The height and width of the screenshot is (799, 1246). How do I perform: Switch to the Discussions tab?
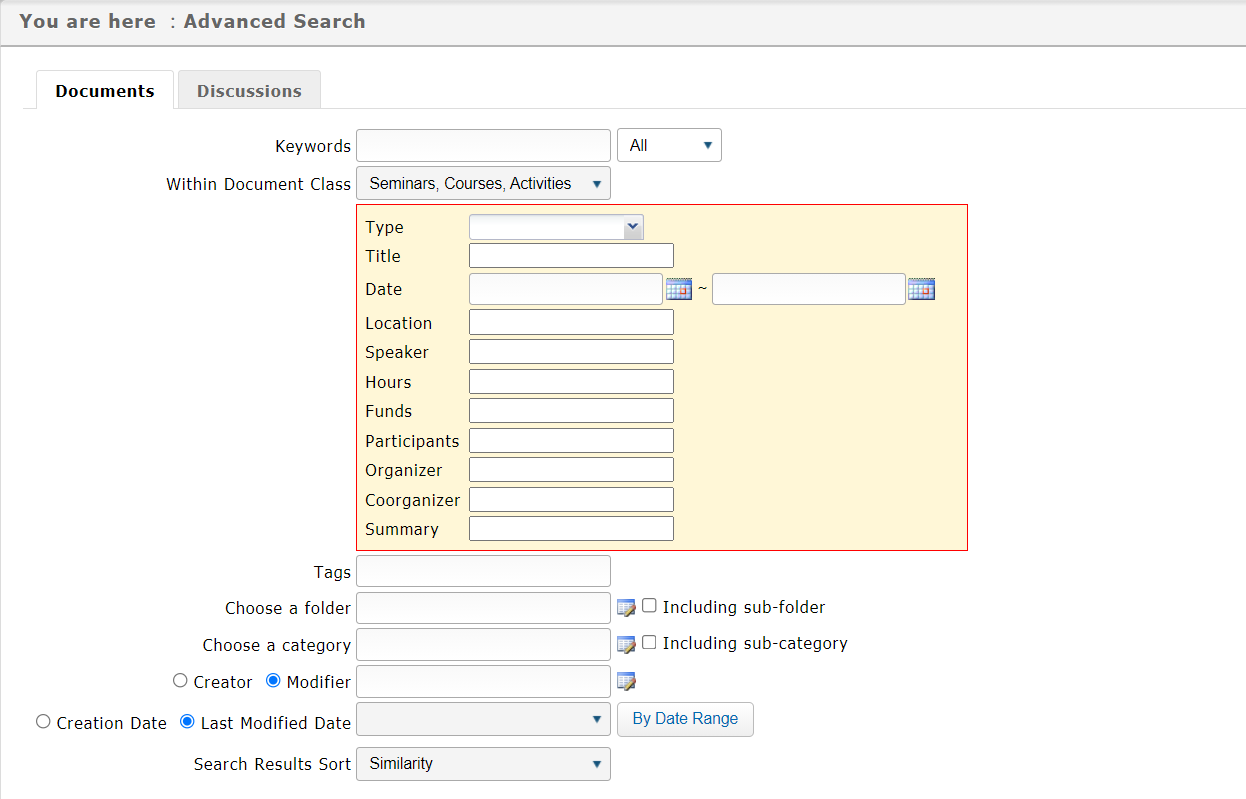pyautogui.click(x=249, y=91)
